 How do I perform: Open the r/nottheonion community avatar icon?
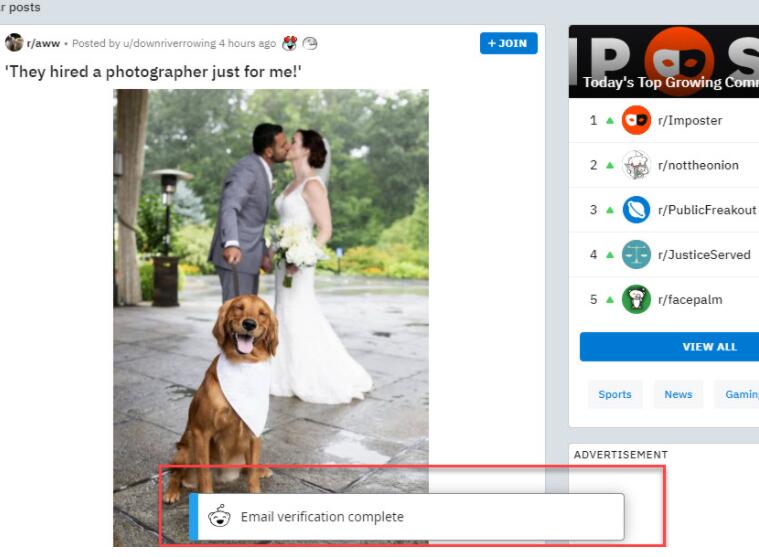(636, 165)
